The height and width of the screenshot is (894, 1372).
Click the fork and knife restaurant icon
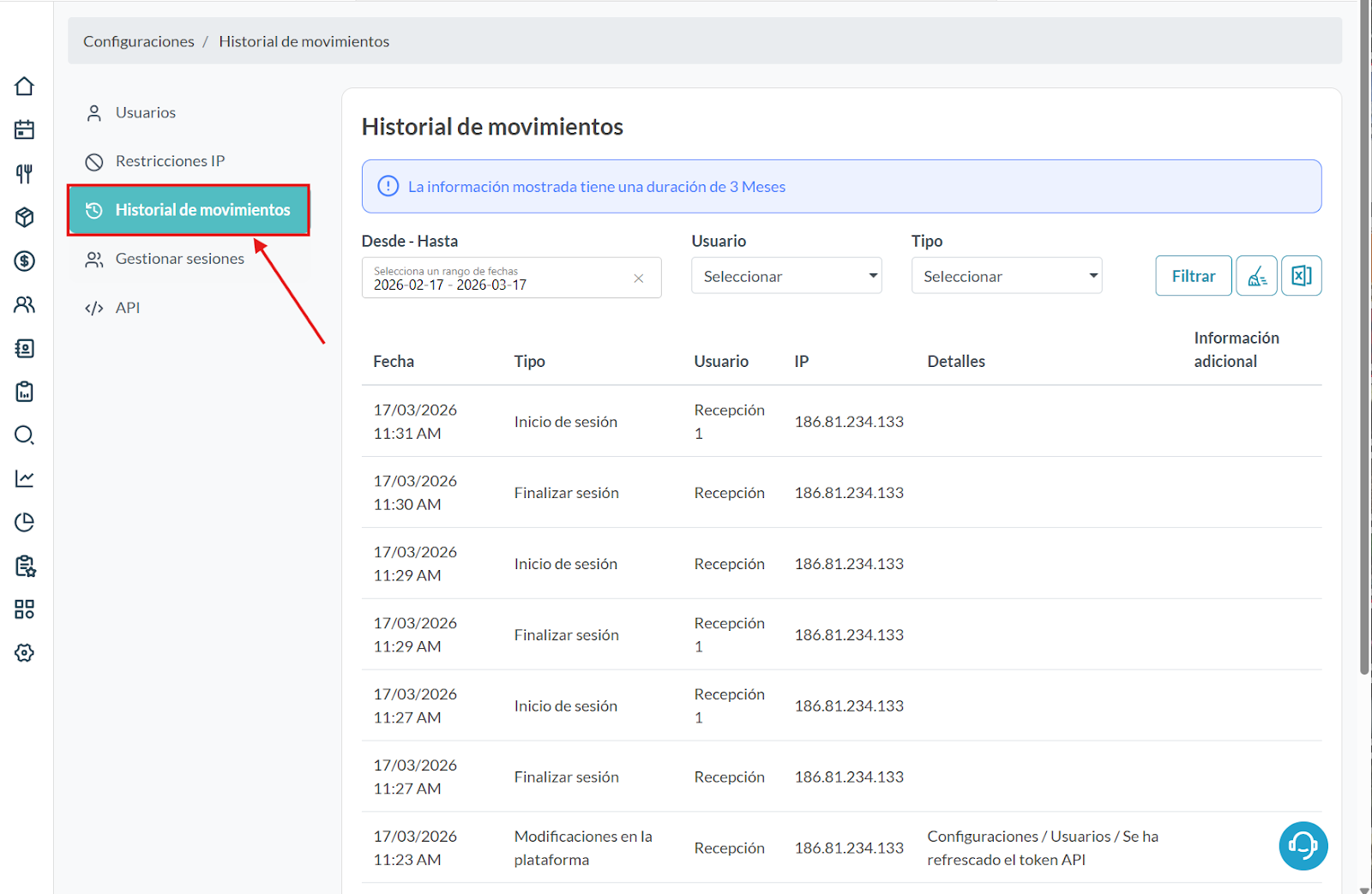24,174
